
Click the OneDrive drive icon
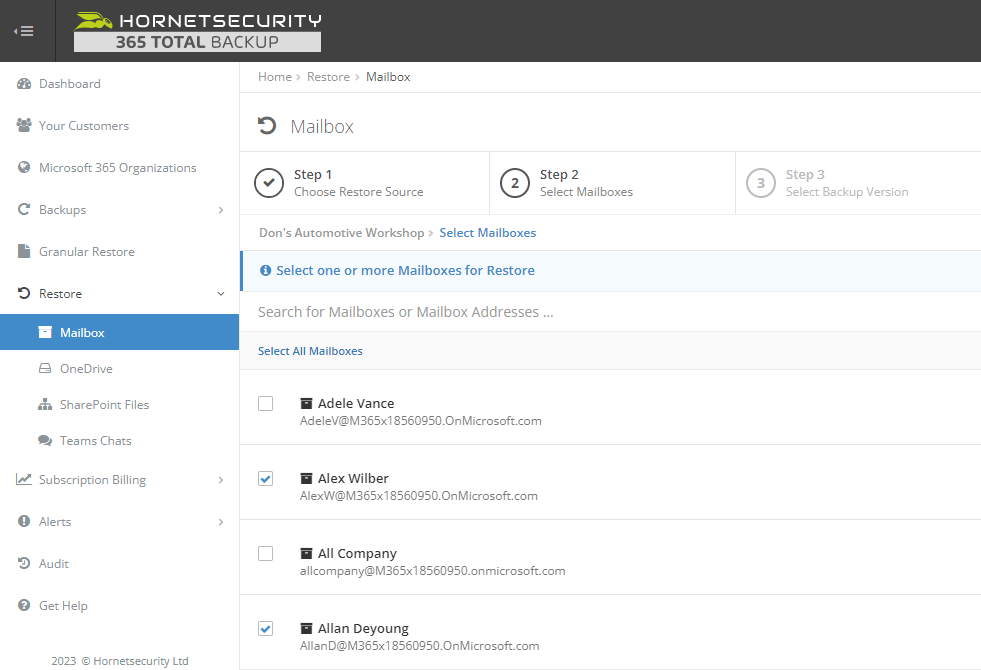pos(45,368)
